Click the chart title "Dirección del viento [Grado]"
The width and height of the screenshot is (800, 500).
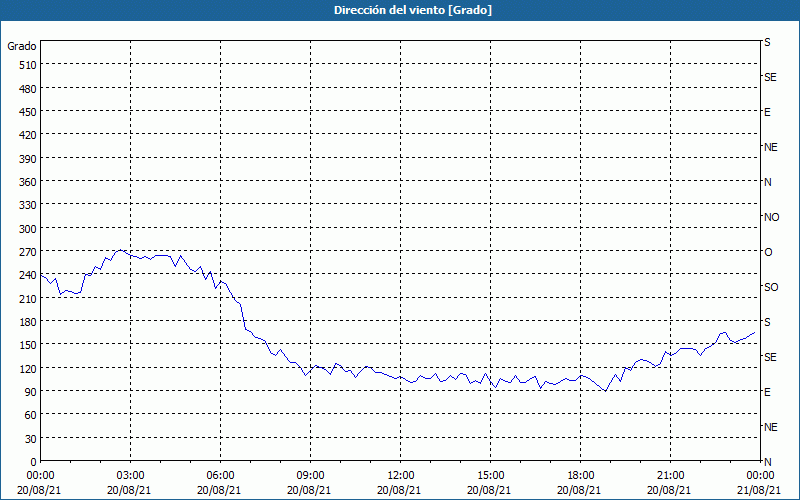[x=413, y=10]
